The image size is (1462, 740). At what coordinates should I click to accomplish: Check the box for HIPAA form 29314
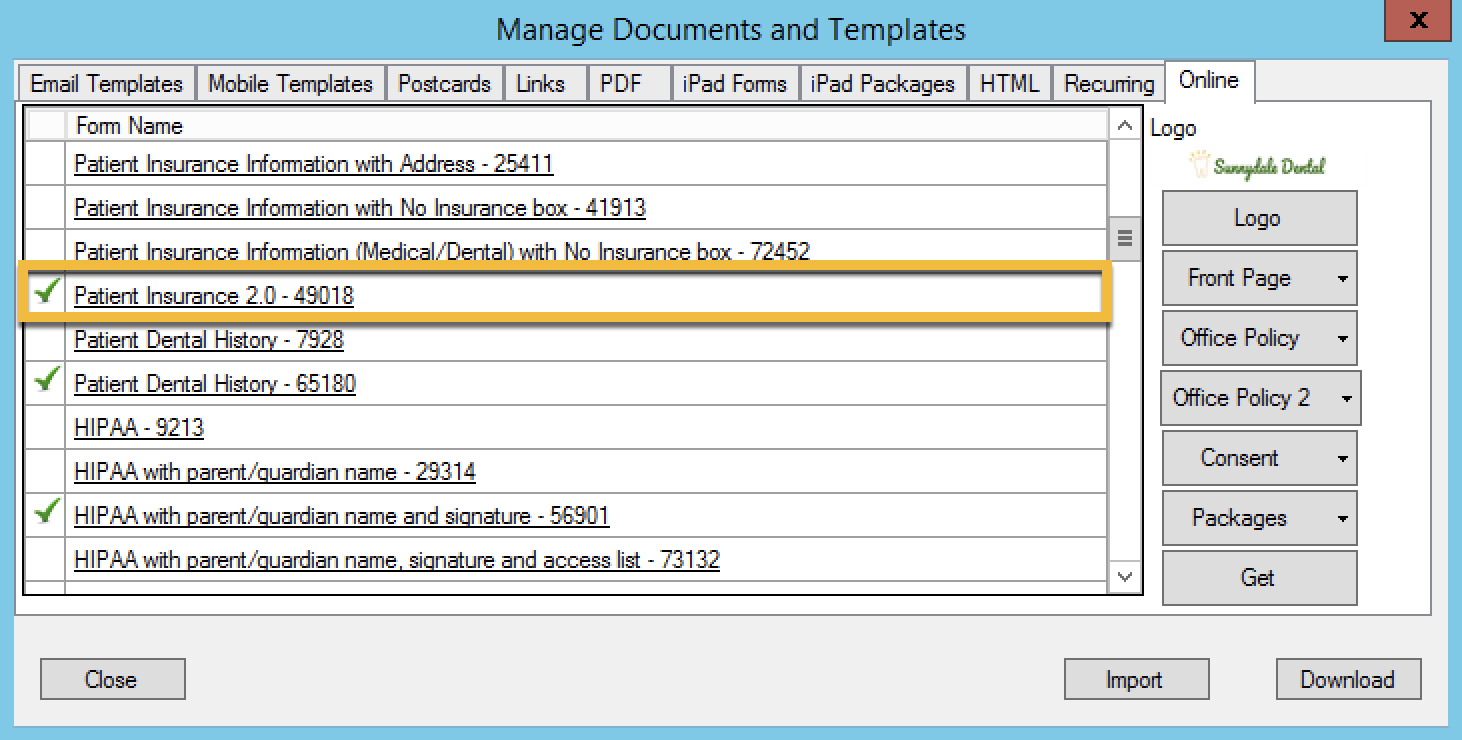(46, 472)
